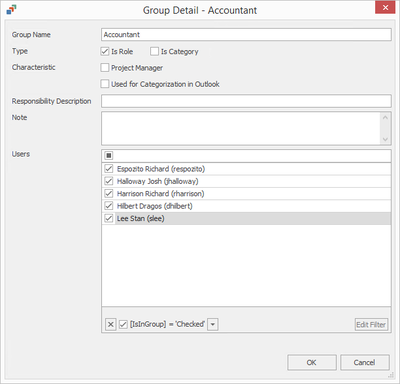The image size is (400, 384).
Task: Click the header select-all square icon
Action: 109,155
